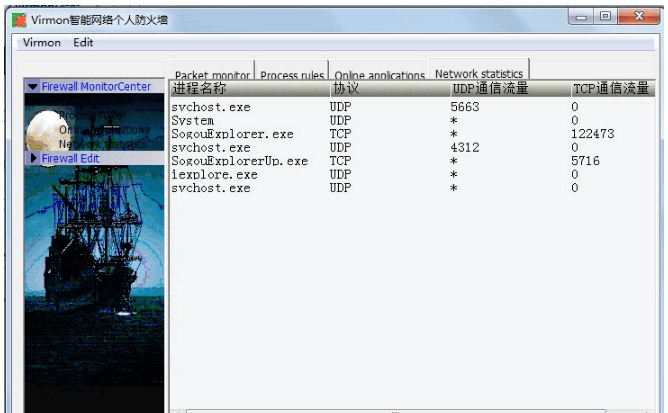Click the TCP traffic value 5716
Image resolution: width=668 pixels, height=413 pixels.
click(585, 161)
